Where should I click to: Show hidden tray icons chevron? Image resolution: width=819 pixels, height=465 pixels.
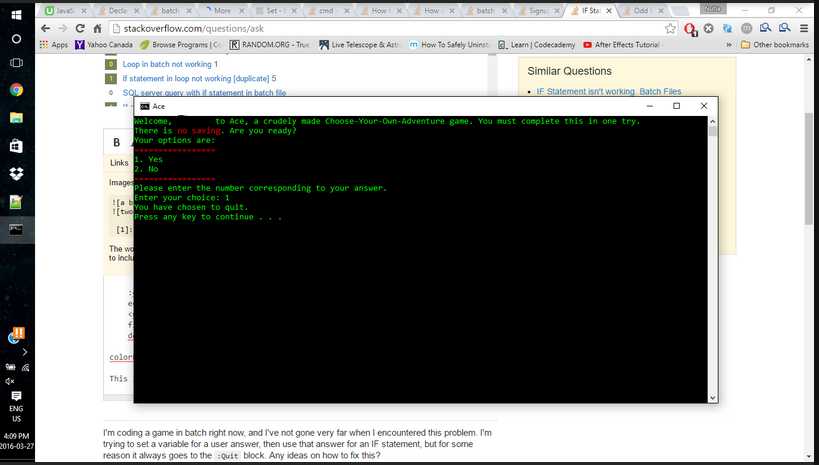25,352
